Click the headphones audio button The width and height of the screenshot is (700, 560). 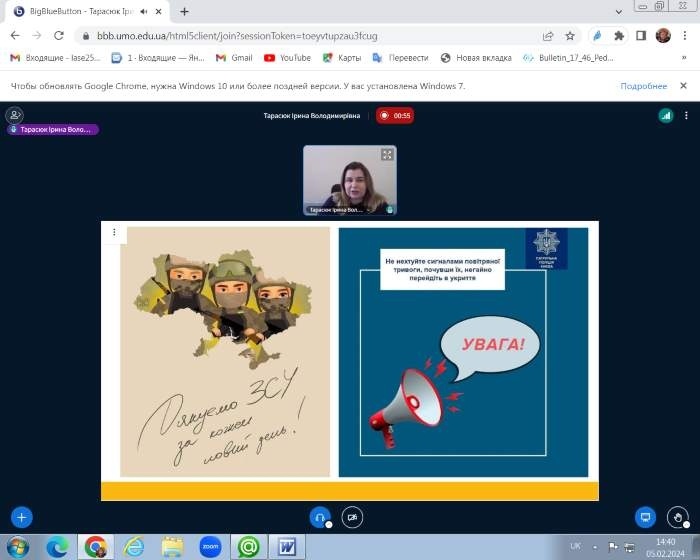tap(321, 517)
